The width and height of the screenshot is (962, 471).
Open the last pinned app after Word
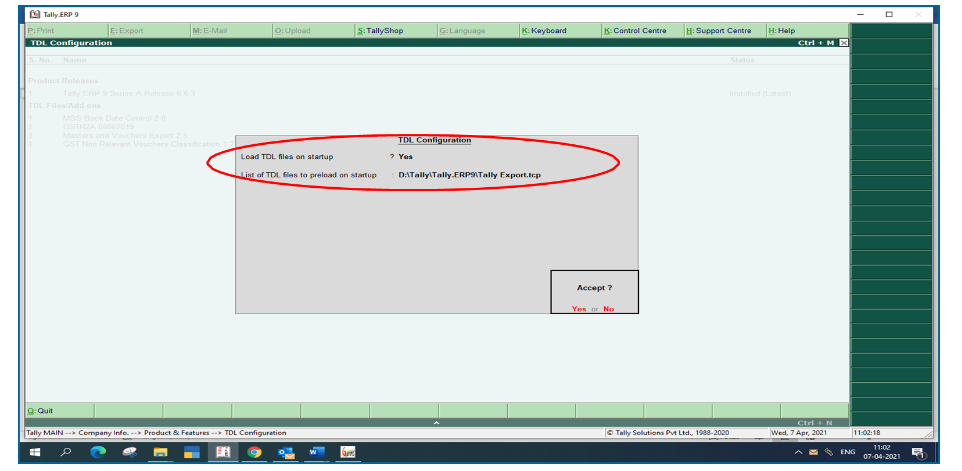pyautogui.click(x=348, y=453)
